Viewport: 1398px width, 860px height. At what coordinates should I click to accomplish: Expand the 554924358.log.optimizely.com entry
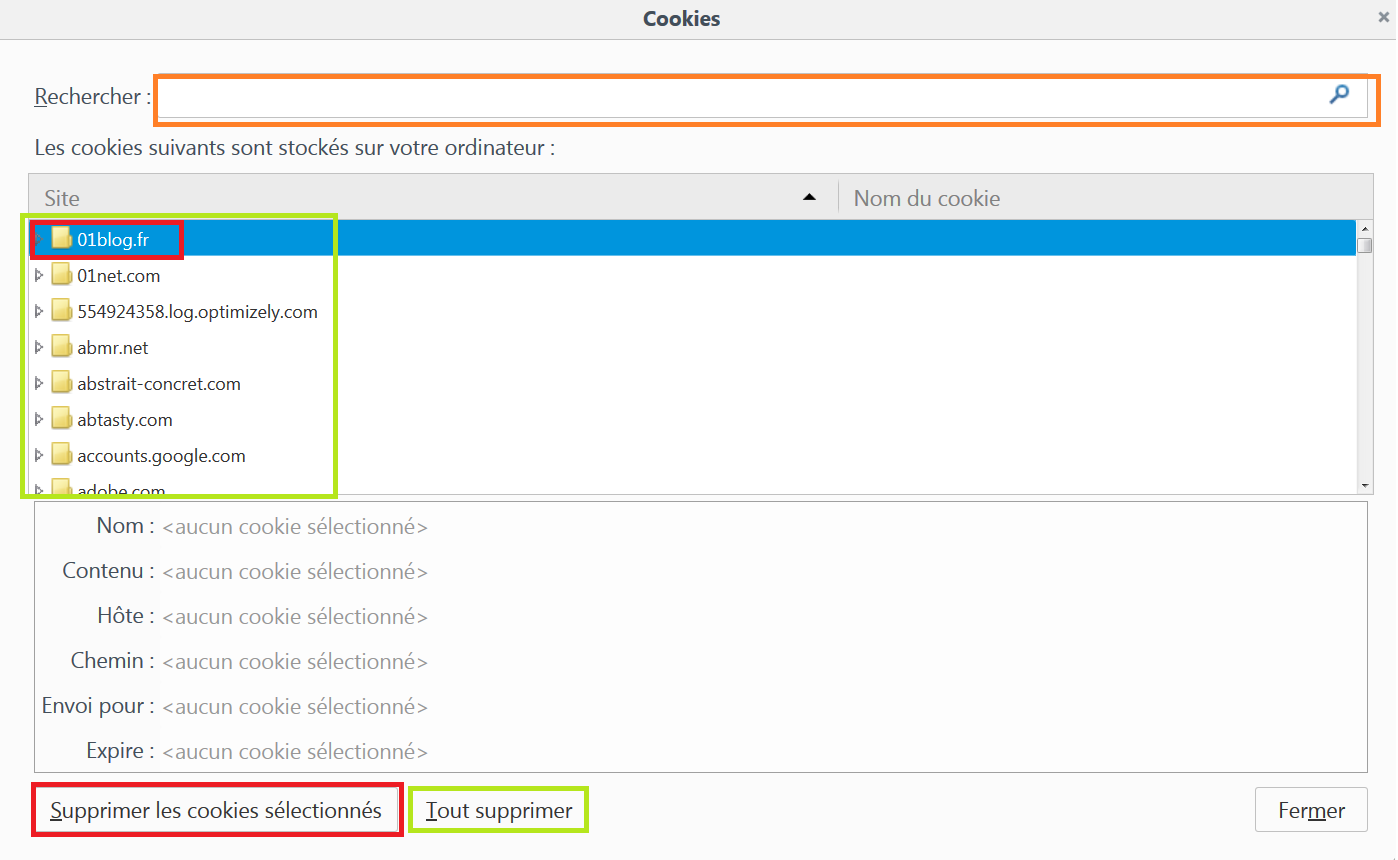[x=39, y=311]
